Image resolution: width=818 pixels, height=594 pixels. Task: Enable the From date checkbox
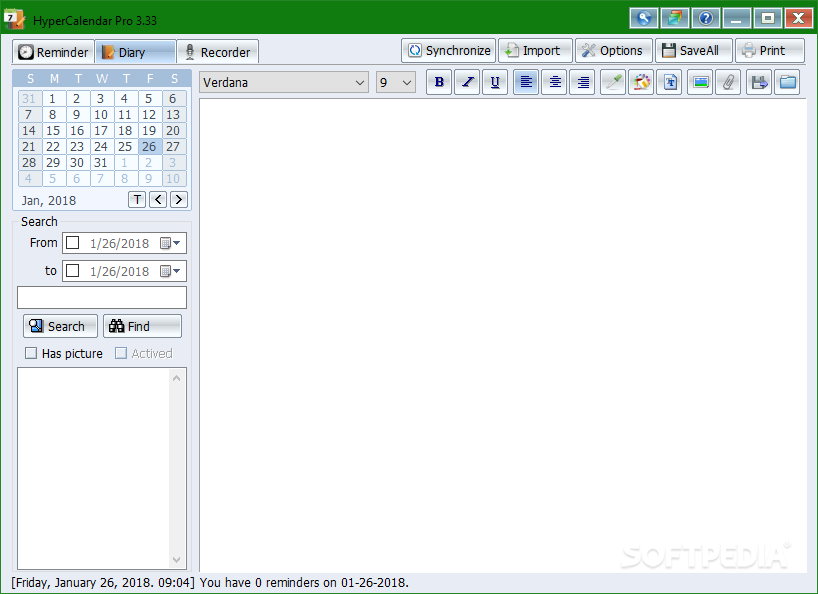(x=73, y=243)
